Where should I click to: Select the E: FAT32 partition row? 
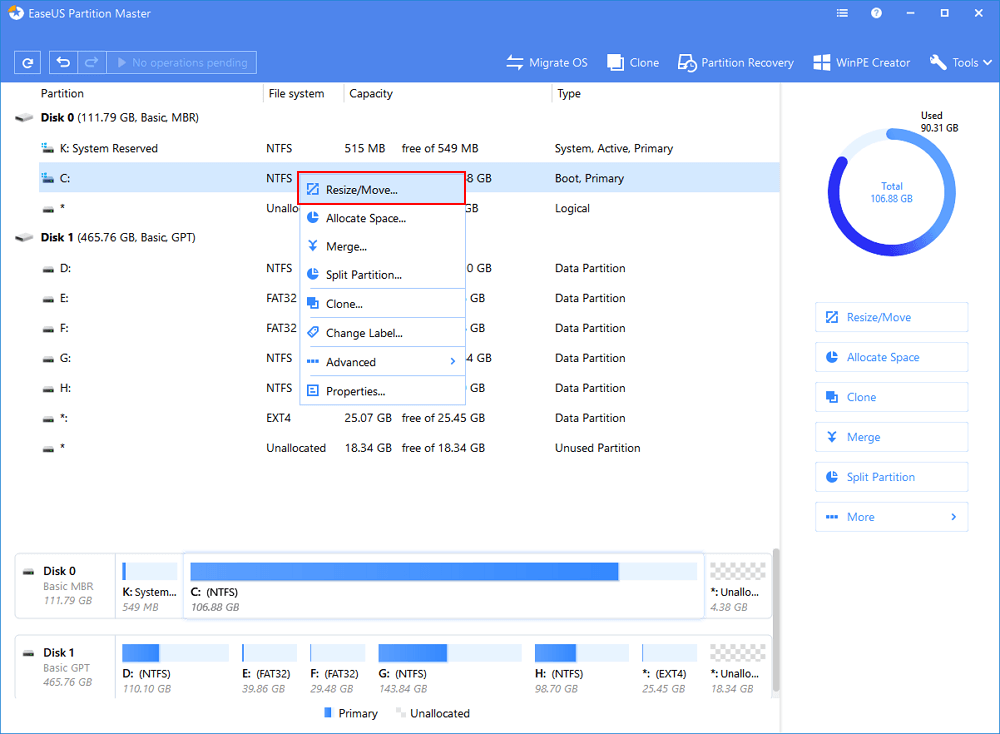point(408,298)
